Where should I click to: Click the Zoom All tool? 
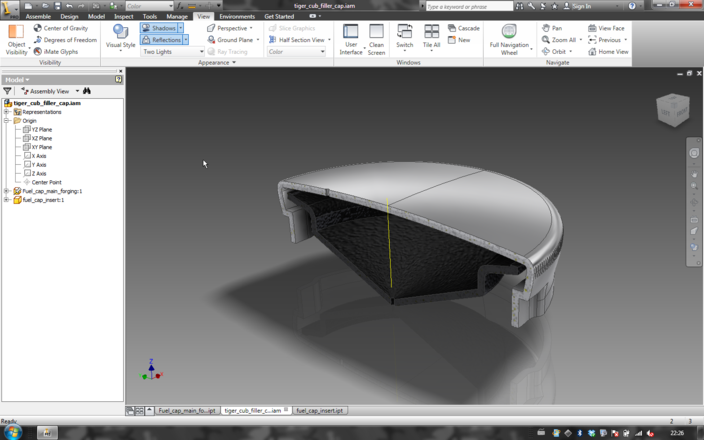click(x=559, y=40)
